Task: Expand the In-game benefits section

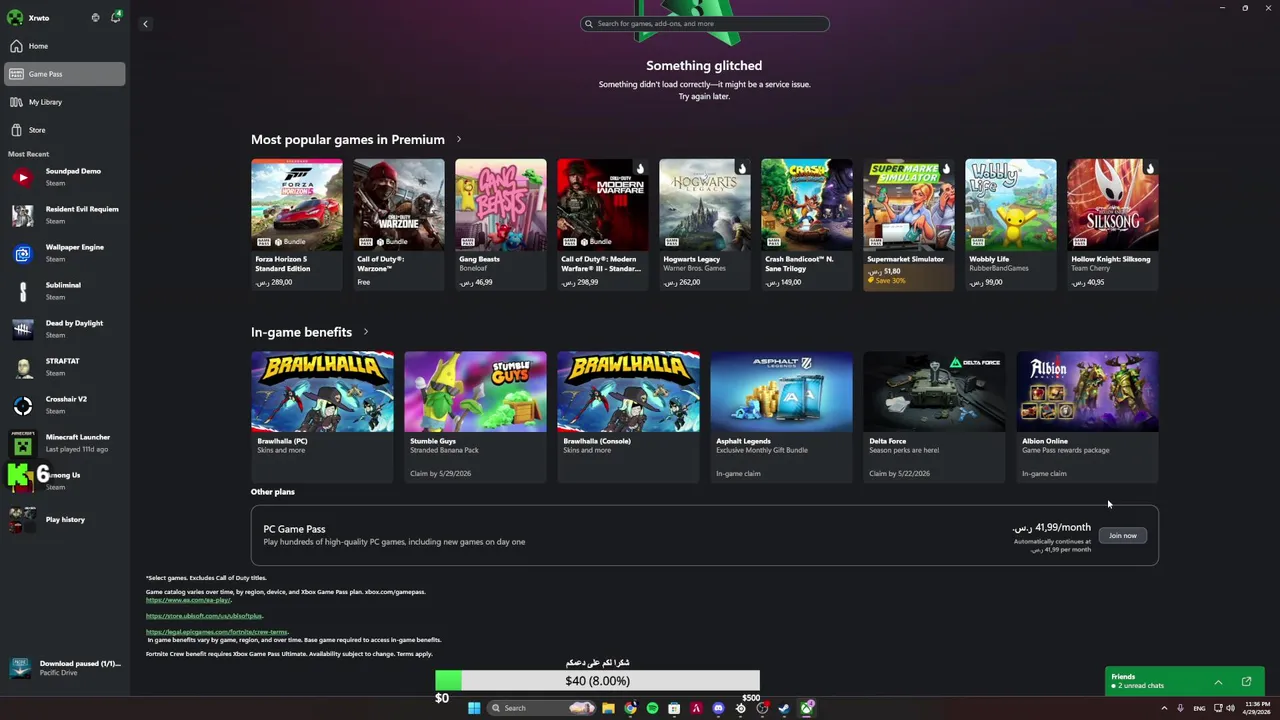Action: [366, 331]
